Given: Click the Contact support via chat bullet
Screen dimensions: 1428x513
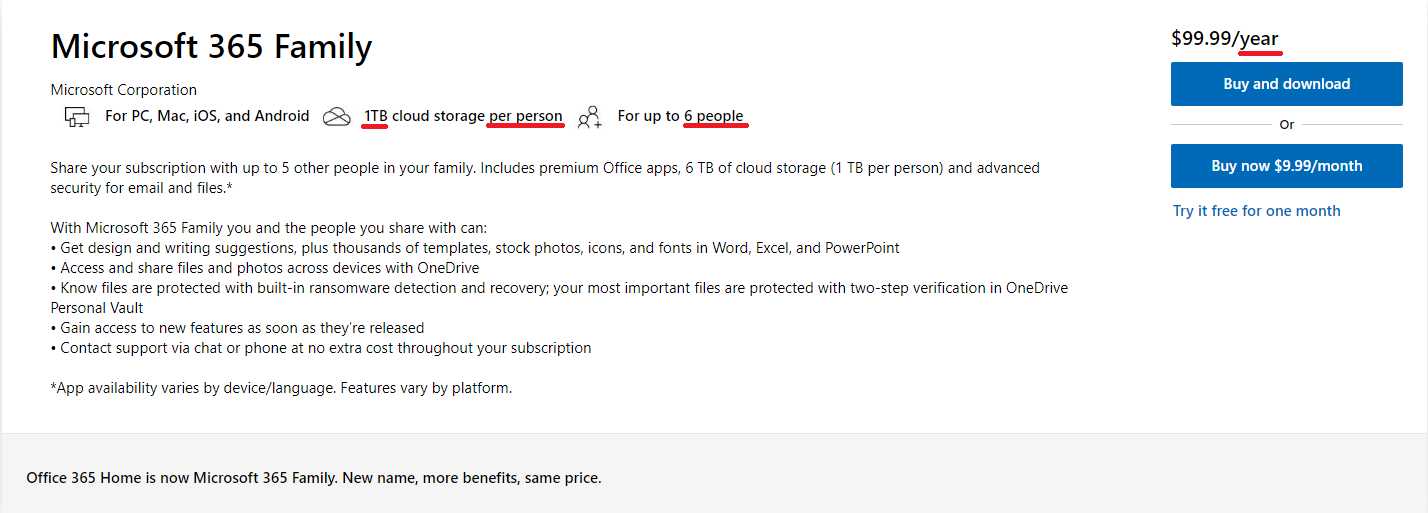Looking at the screenshot, I should coord(325,348).
